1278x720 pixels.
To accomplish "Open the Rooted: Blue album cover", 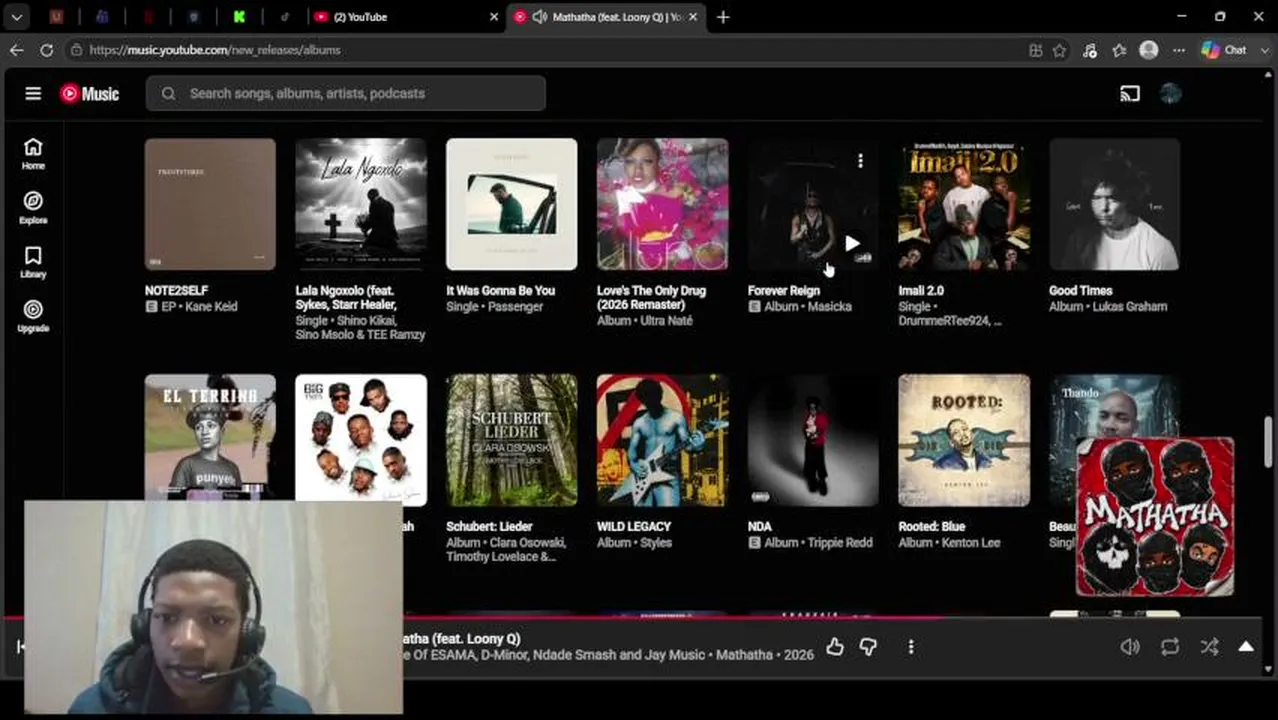I will tap(964, 440).
